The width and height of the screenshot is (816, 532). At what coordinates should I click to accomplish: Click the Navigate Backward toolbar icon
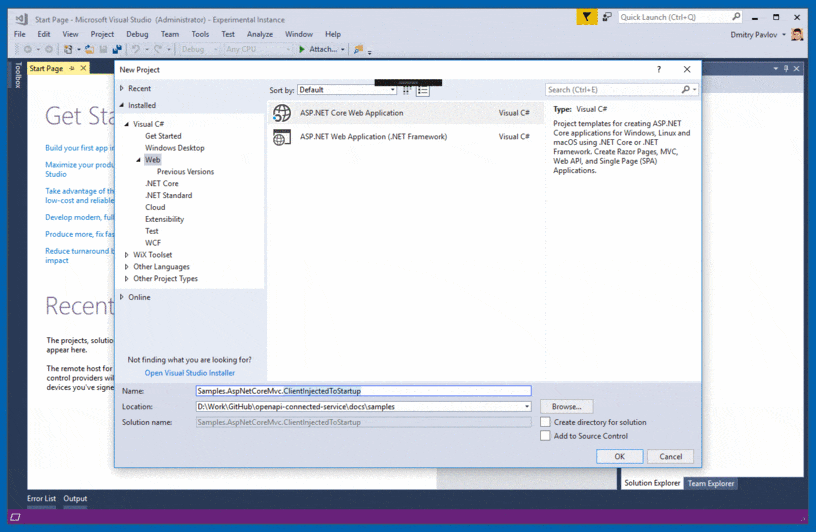pyautogui.click(x=28, y=49)
